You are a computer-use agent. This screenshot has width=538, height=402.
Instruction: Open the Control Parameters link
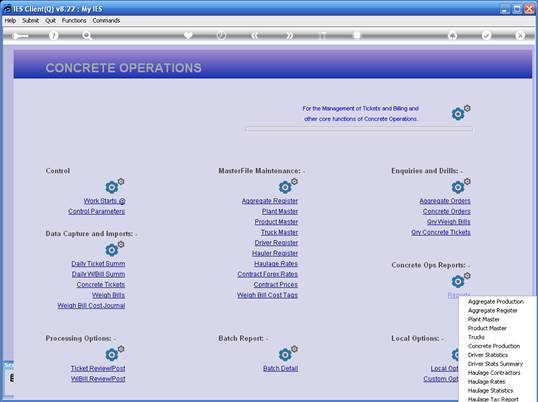click(x=96, y=212)
